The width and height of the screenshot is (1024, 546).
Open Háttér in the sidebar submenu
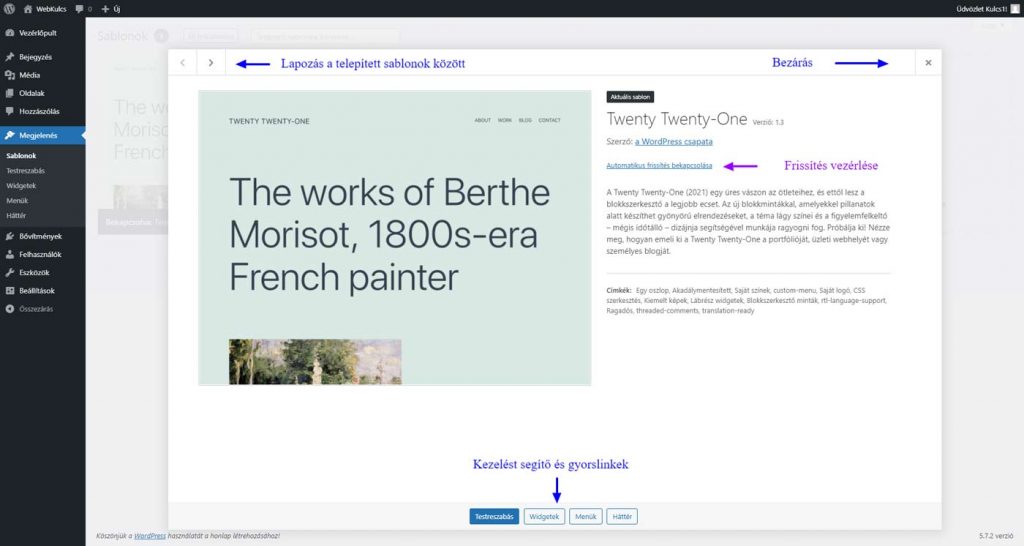[16, 216]
